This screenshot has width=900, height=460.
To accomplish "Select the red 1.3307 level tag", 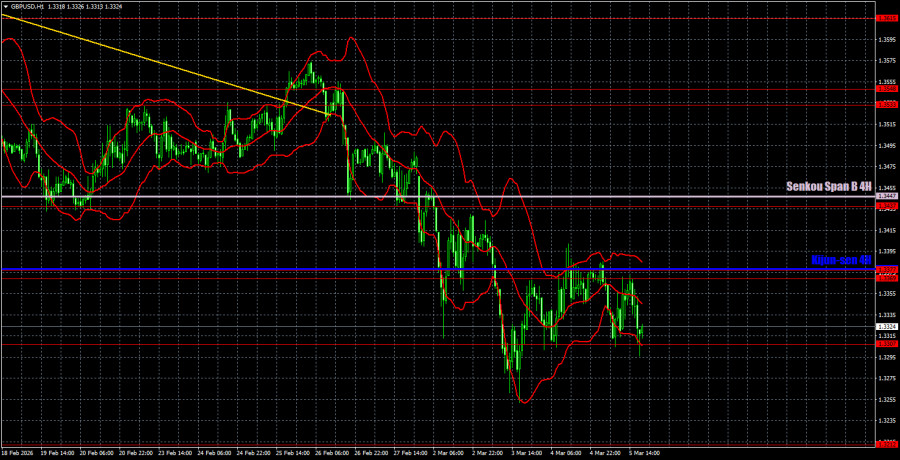I will pos(888,345).
